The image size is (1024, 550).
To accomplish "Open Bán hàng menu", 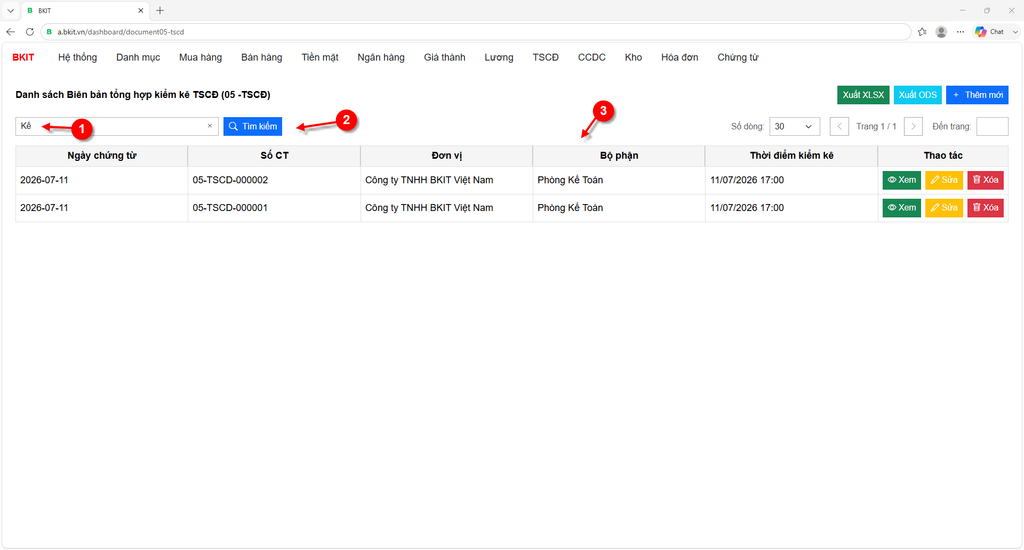I will click(261, 57).
